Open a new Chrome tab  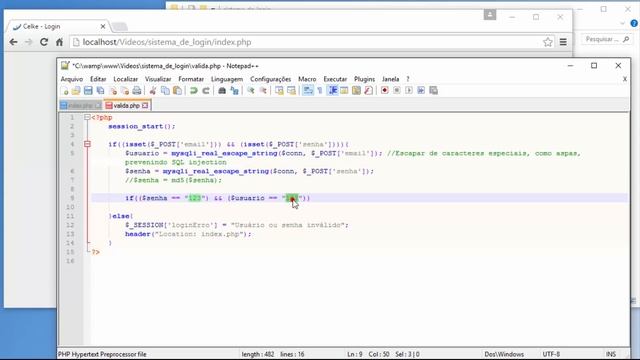coord(119,27)
